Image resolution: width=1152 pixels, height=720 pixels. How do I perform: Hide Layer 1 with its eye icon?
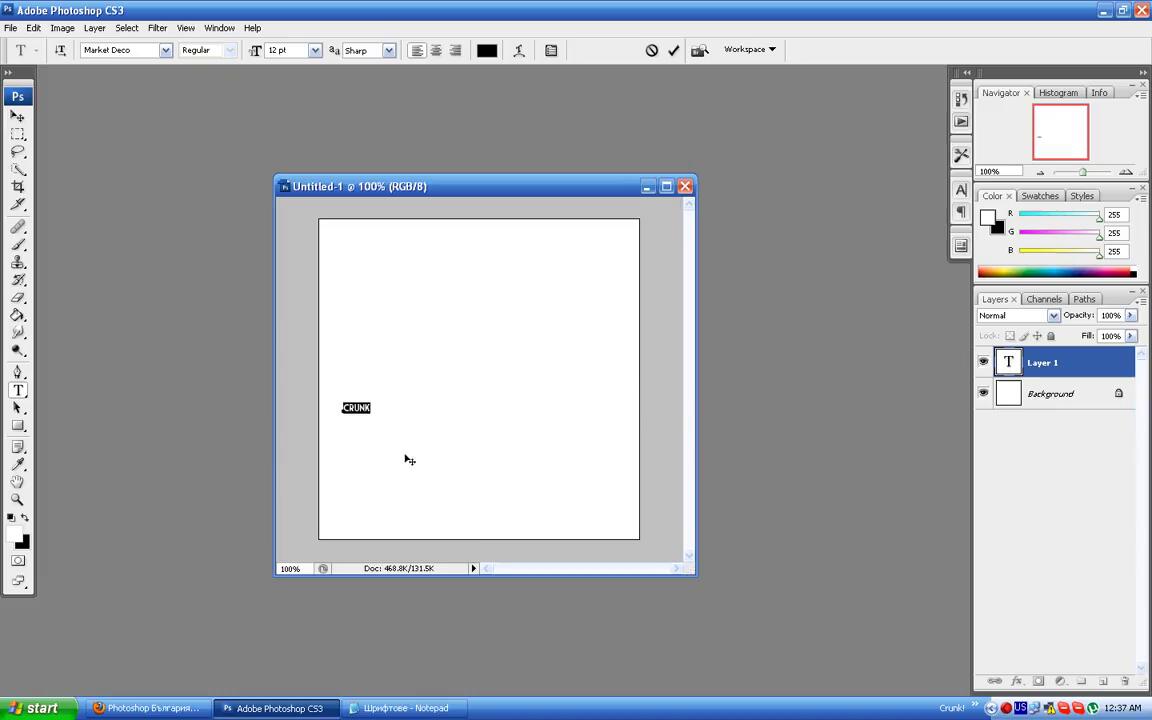983,362
